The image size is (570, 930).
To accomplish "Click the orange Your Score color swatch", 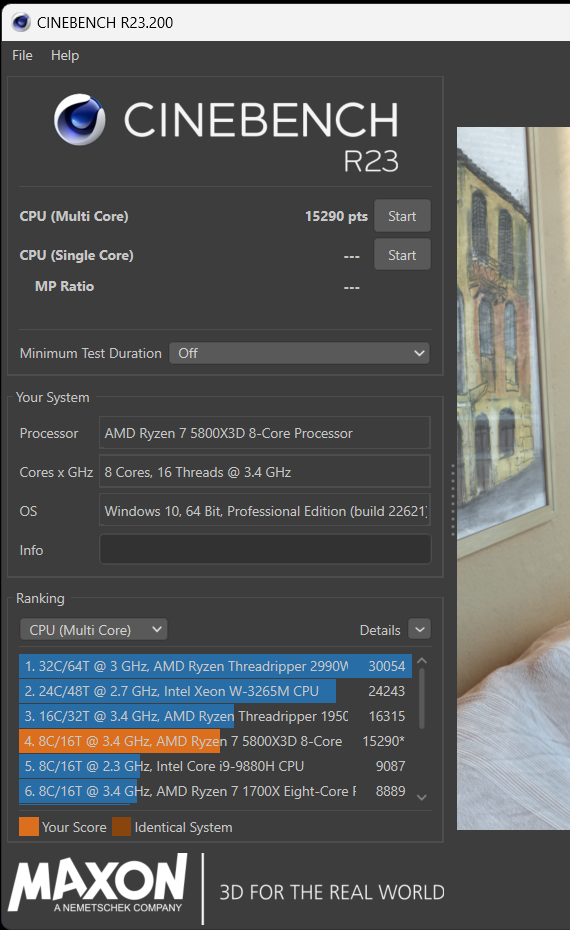I will 29,827.
